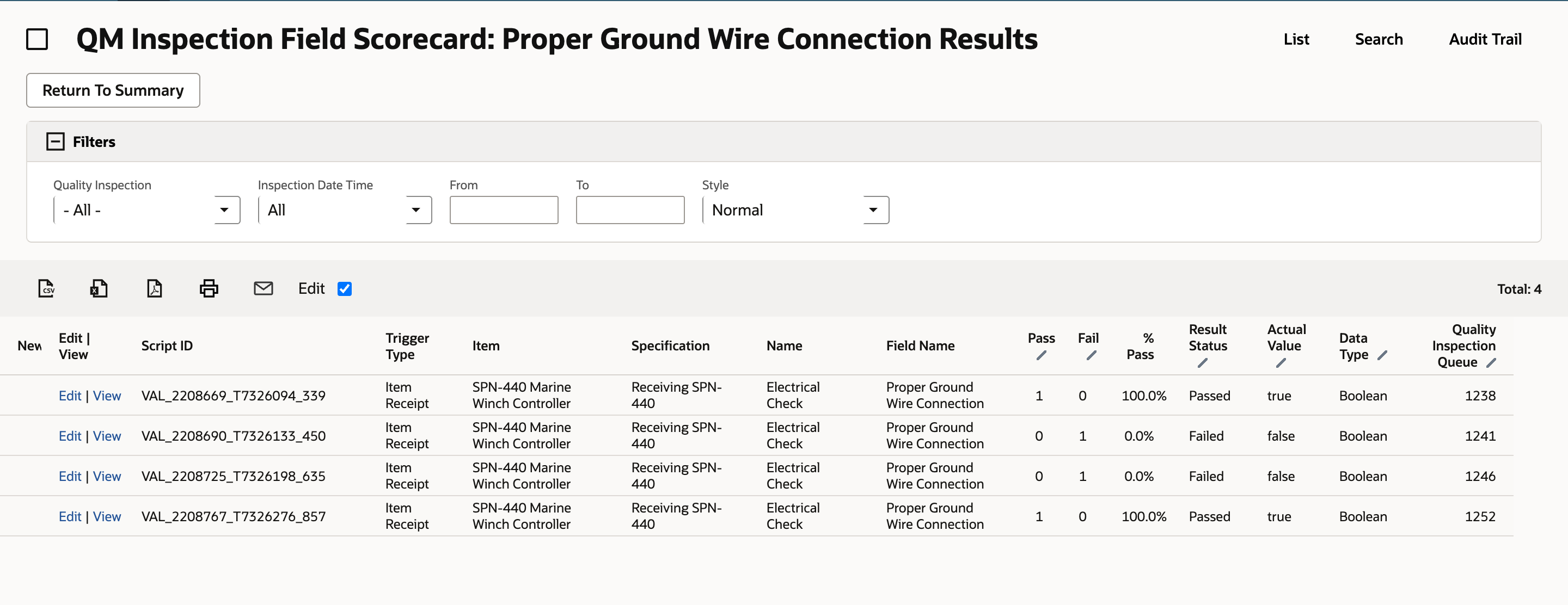Edit row VAL_2208767_T7326276_857

[x=70, y=516]
